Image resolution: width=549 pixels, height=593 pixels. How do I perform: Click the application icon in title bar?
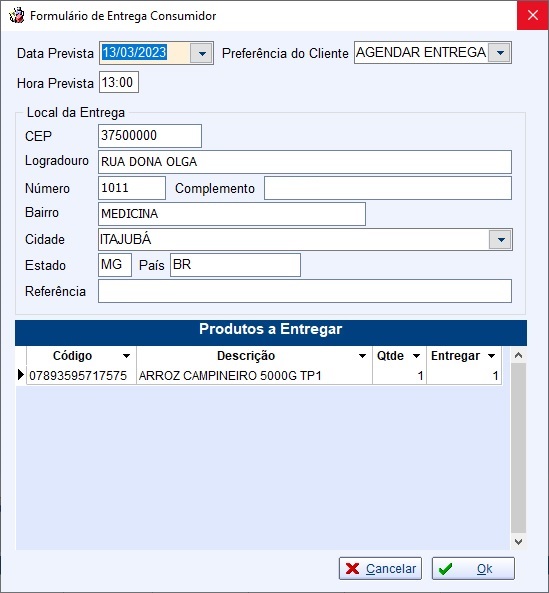tap(17, 16)
